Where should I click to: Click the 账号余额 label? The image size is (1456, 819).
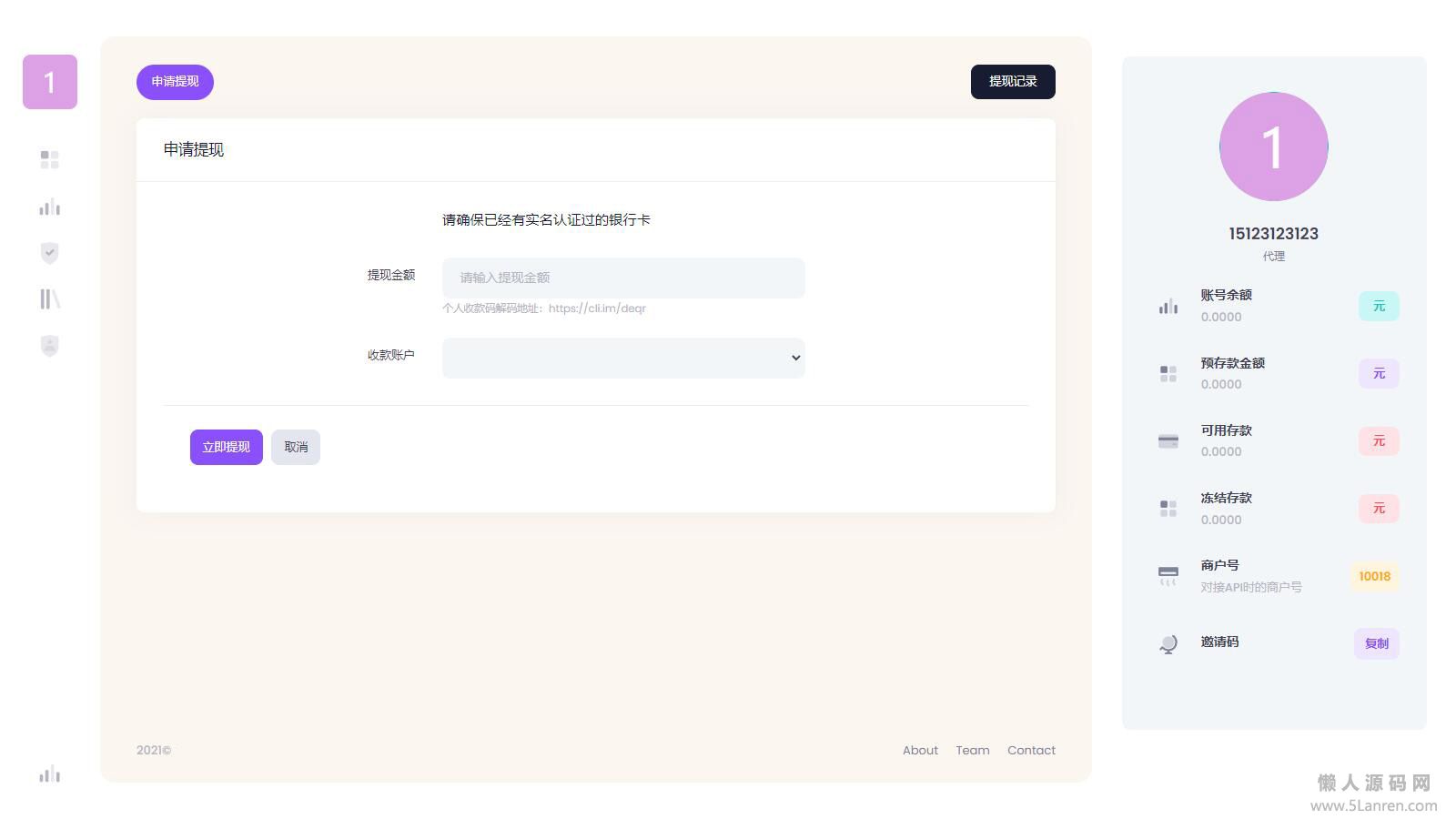tap(1226, 295)
